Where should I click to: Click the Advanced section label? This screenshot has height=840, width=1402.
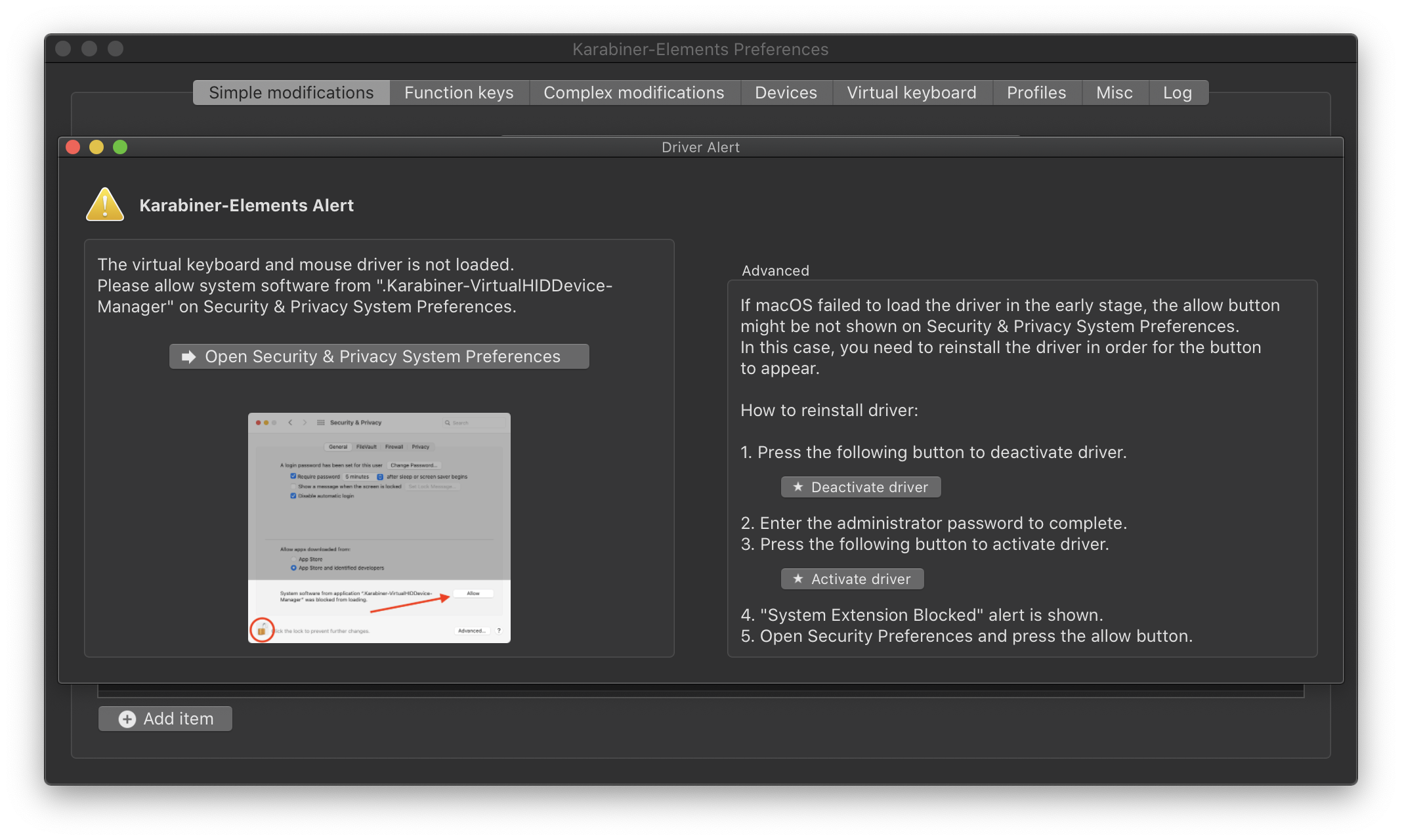[775, 270]
